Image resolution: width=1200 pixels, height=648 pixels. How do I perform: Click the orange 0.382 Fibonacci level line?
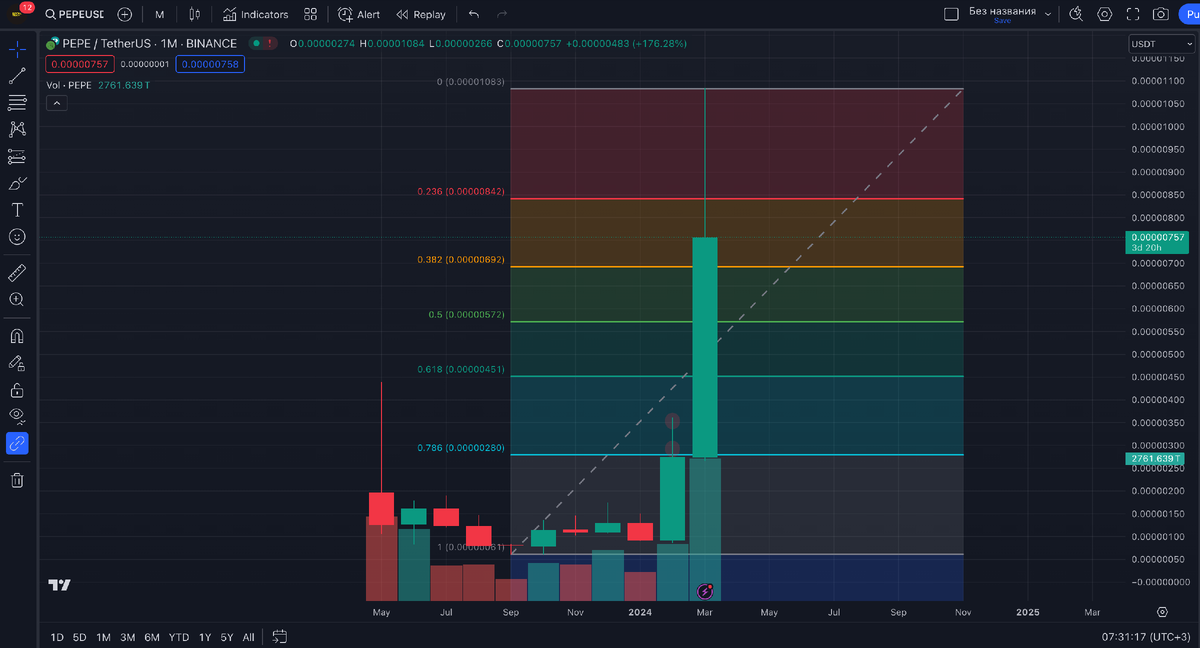pyautogui.click(x=737, y=267)
